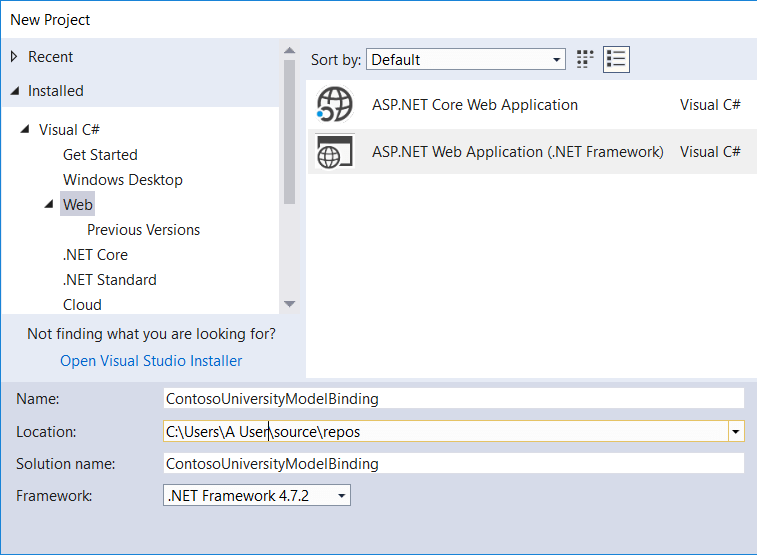
Task: Select Windows Desktop category
Action: click(x=122, y=180)
